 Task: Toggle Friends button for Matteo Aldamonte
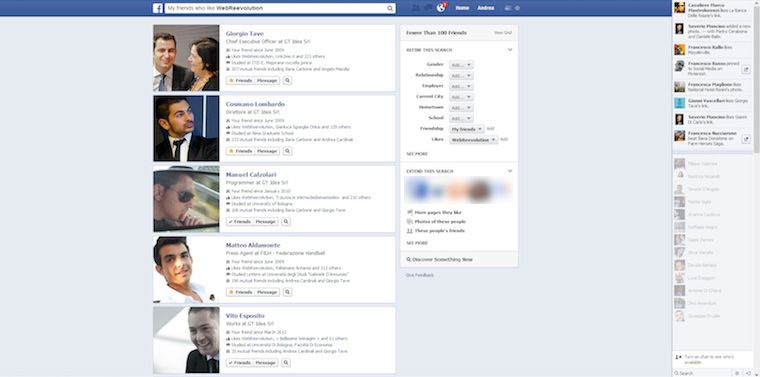[x=240, y=292]
